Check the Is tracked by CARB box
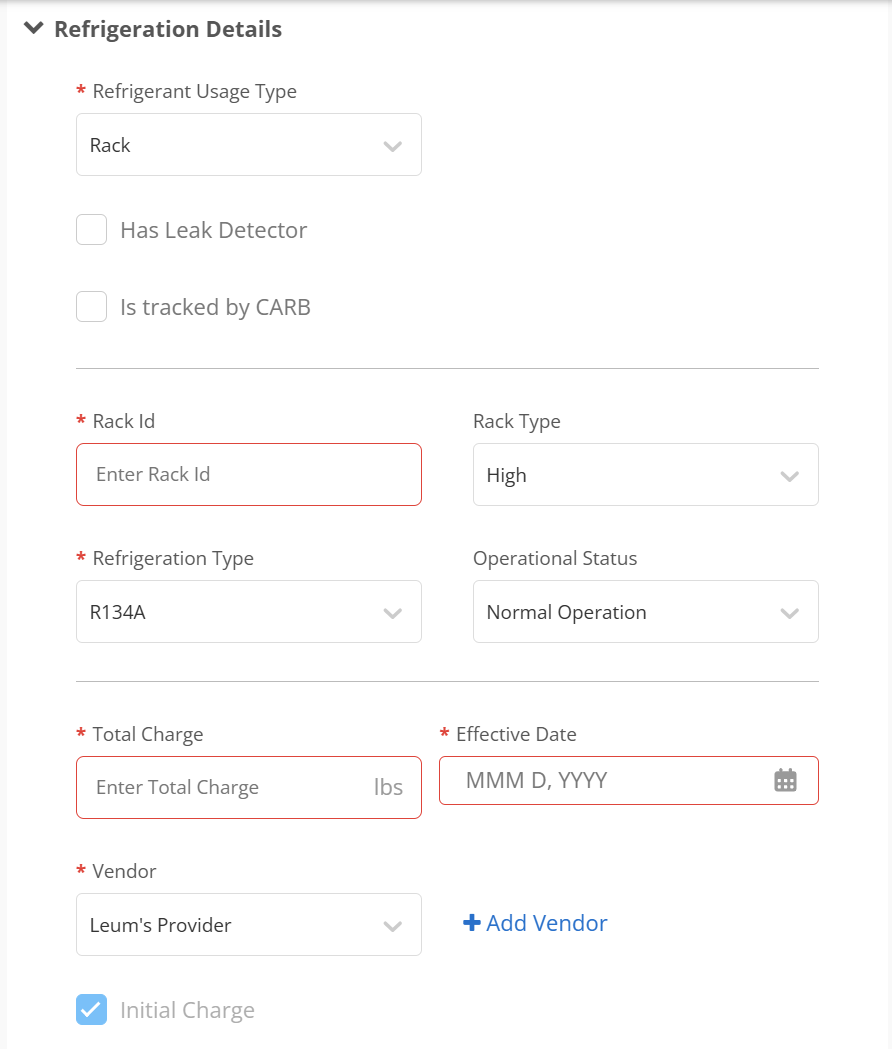This screenshot has height=1049, width=892. tap(92, 307)
